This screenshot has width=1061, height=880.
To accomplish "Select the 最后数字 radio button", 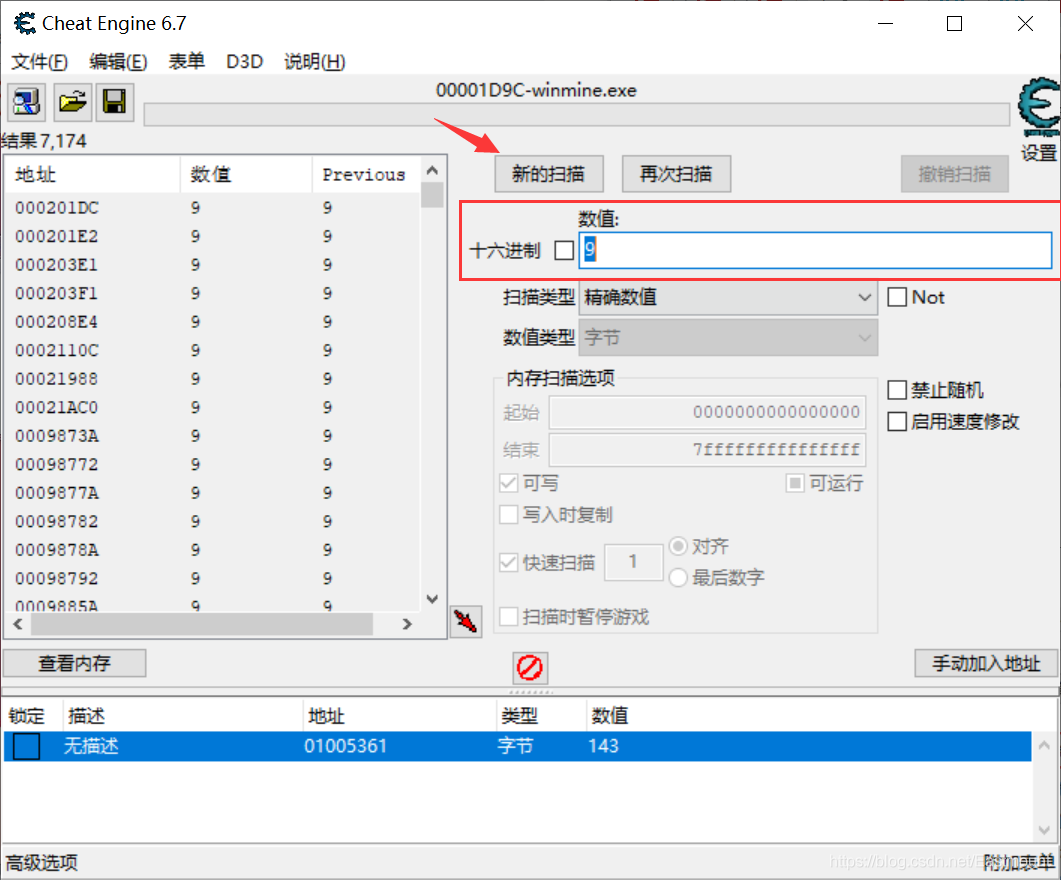I will pos(678,578).
